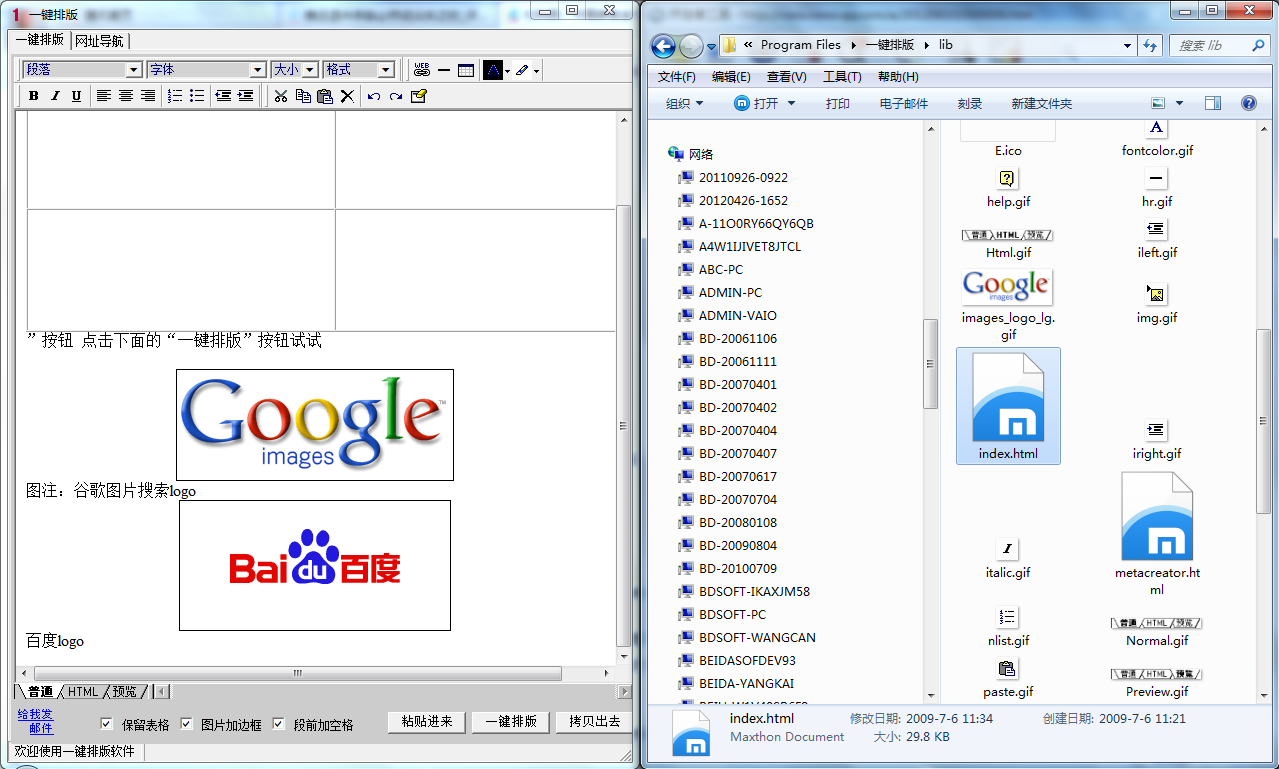The width and height of the screenshot is (1279, 769).
Task: Insert a horizontal rule line
Action: pyautogui.click(x=444, y=70)
